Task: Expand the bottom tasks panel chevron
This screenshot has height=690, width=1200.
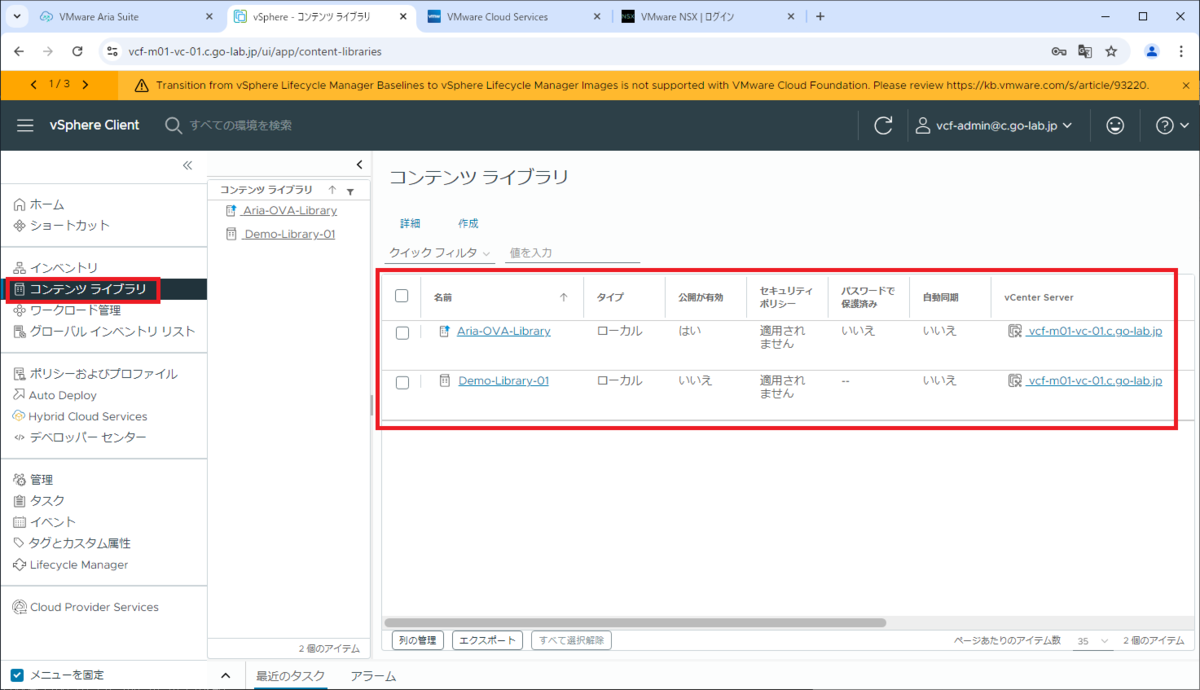Action: pos(225,676)
